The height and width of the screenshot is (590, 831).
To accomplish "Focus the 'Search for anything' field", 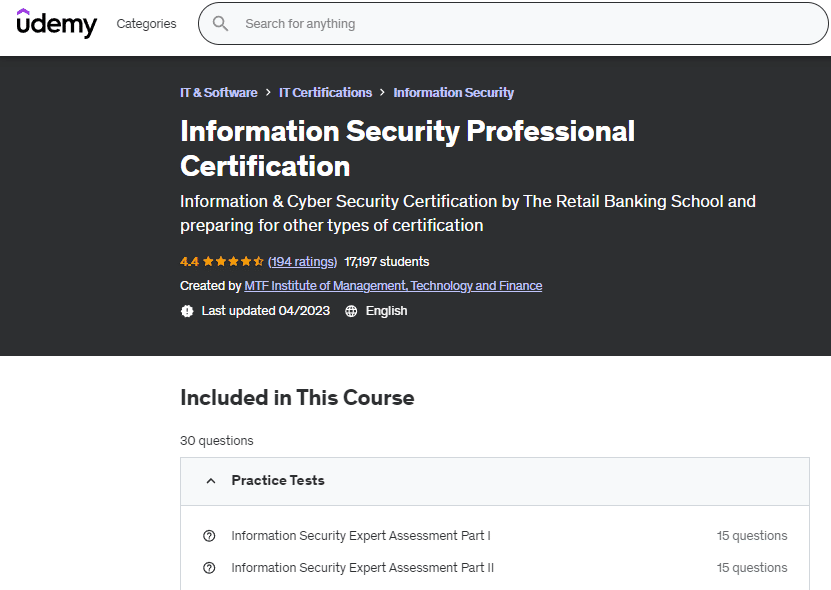I will coord(500,23).
